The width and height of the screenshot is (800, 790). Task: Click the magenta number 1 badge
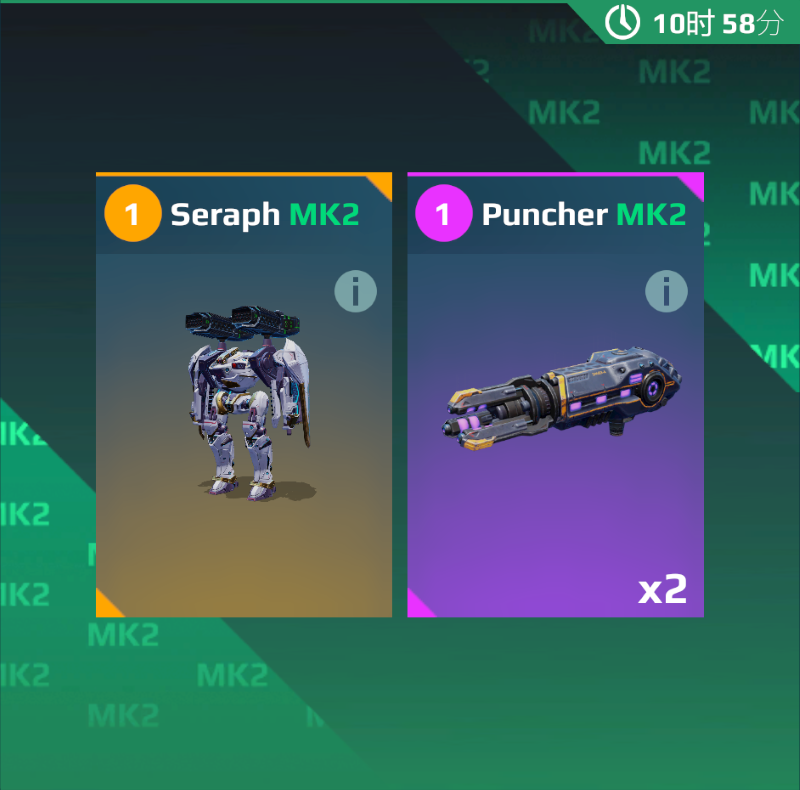[x=443, y=213]
